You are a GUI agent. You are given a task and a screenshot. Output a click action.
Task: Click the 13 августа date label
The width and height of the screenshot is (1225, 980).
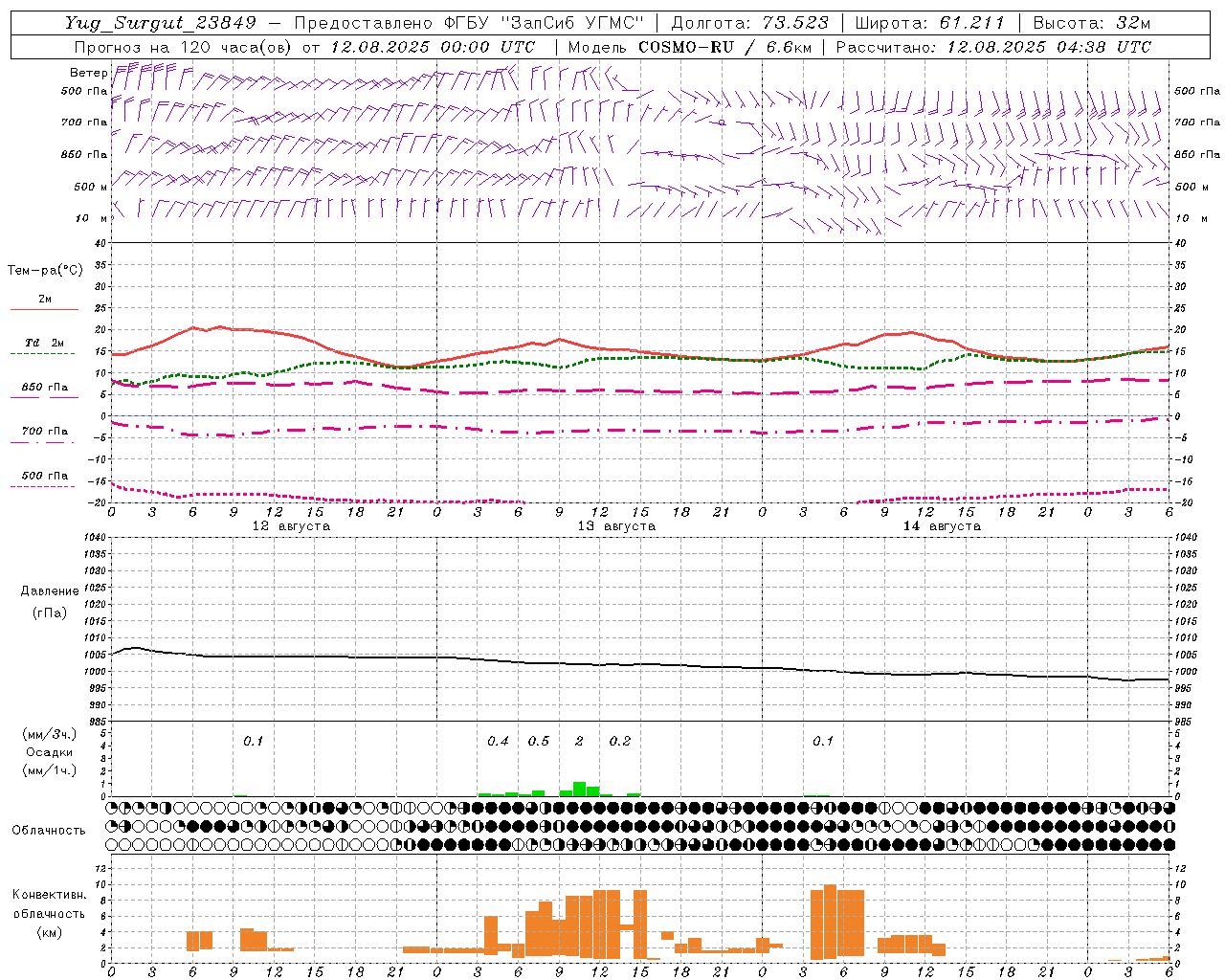click(x=616, y=526)
